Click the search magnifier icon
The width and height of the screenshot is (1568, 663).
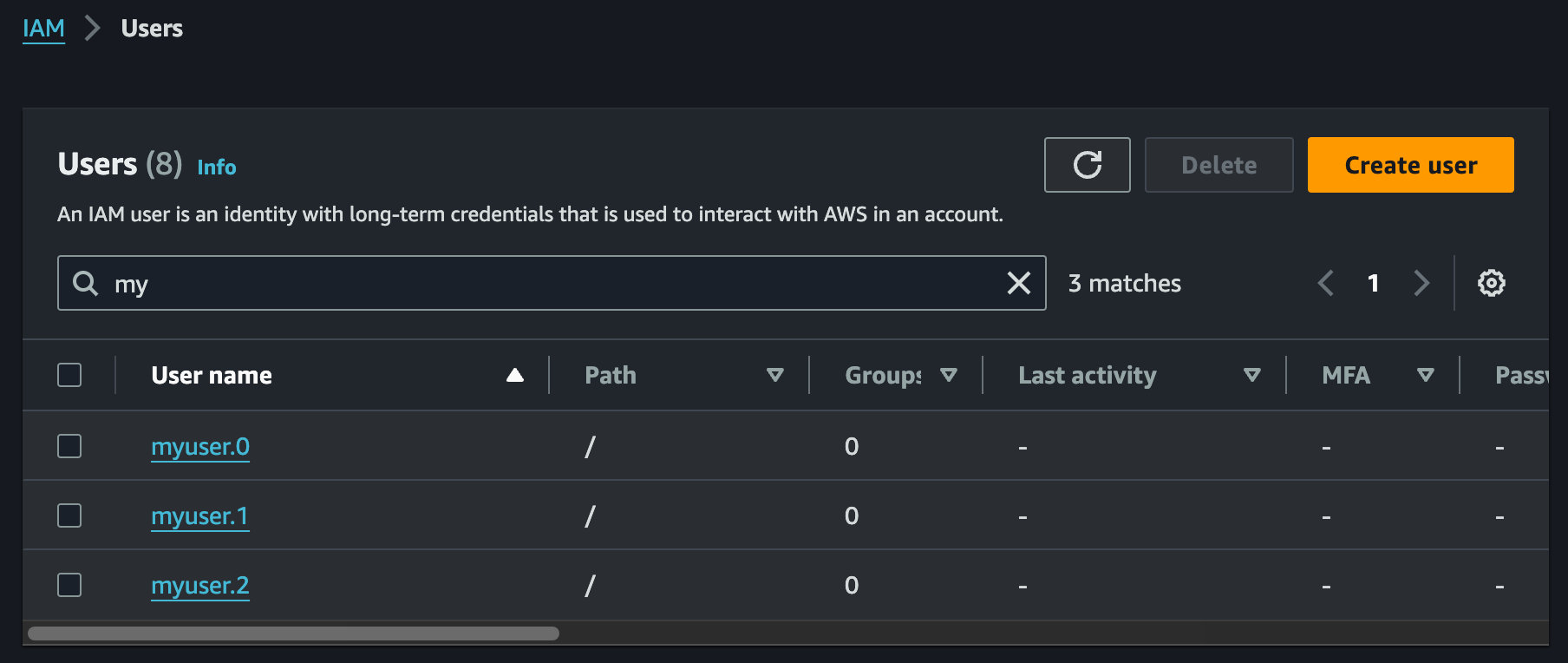[x=85, y=283]
